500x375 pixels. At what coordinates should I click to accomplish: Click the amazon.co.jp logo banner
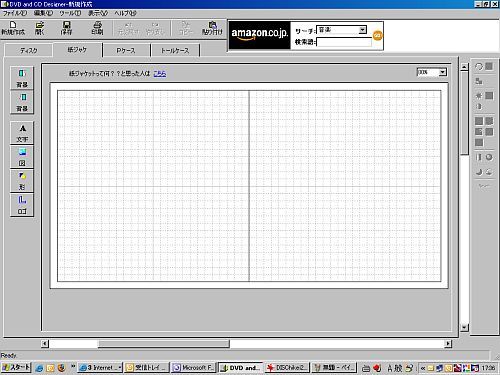tap(260, 35)
